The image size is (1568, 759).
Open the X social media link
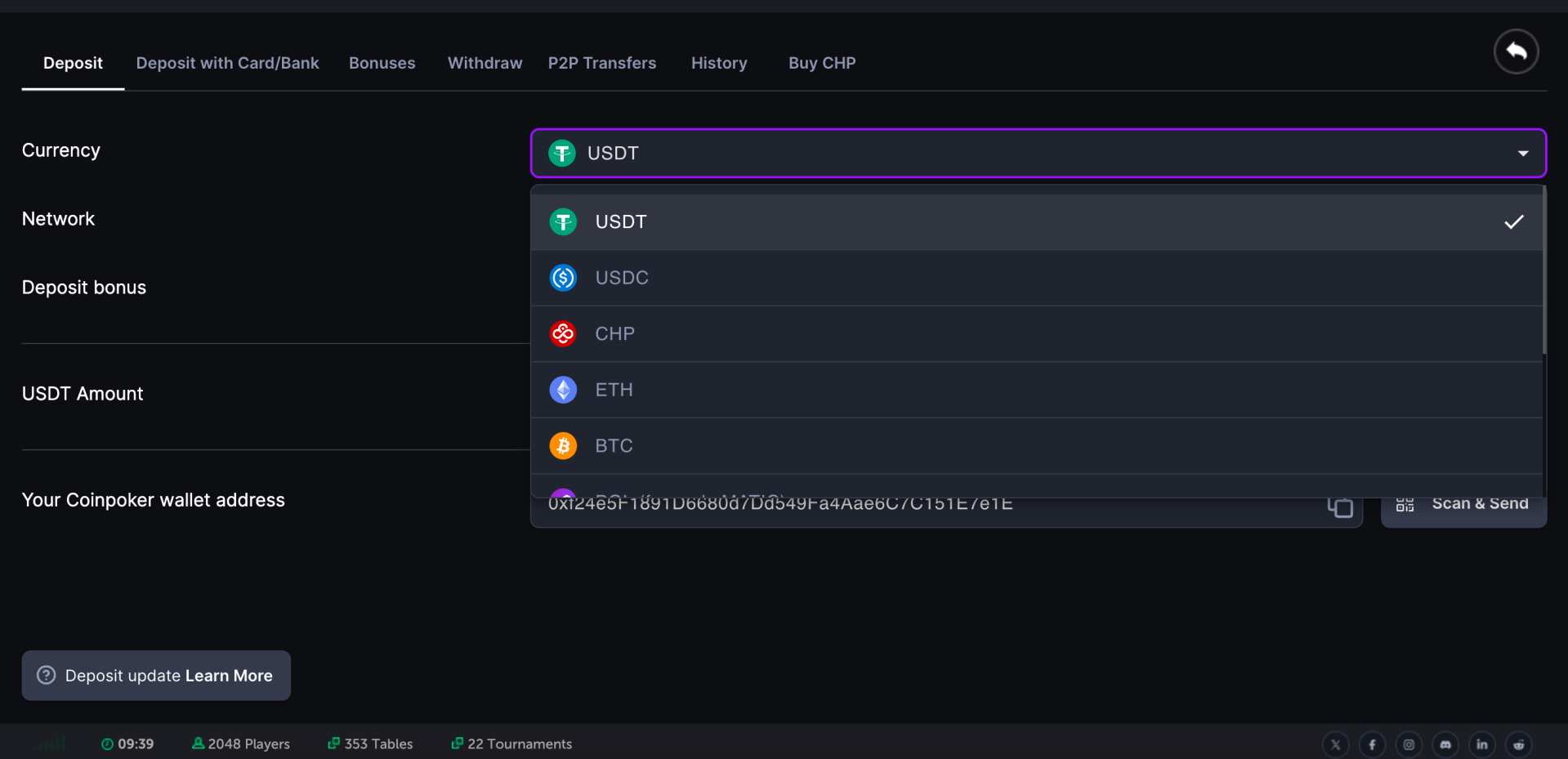tap(1335, 744)
